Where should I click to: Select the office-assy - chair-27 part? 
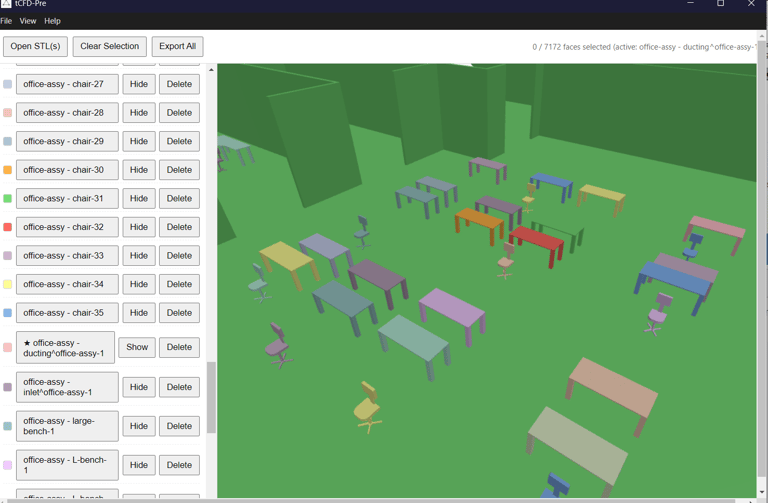pyautogui.click(x=67, y=84)
